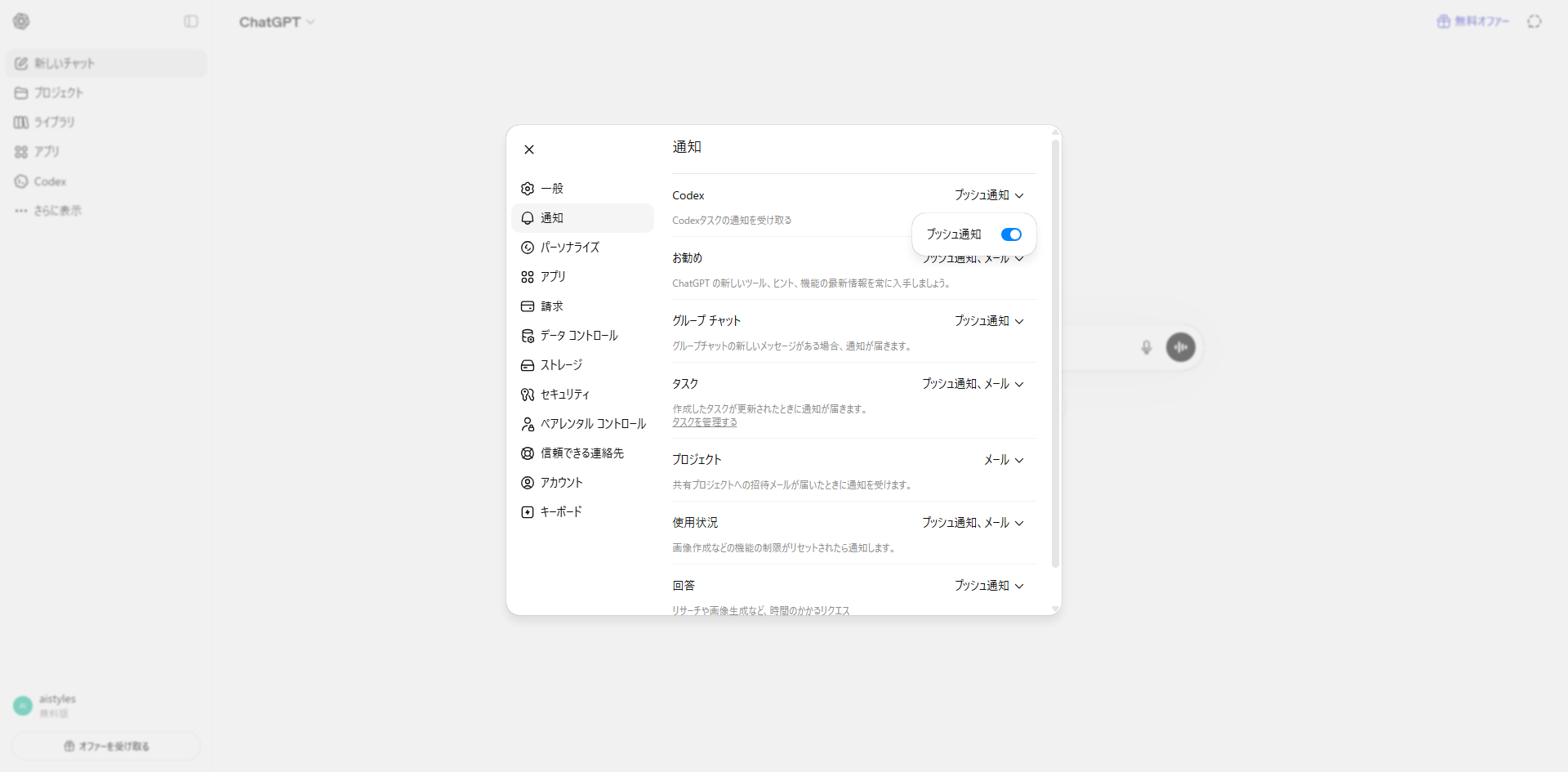
Task: Start a 新しいチャット from sidebar
Action: (106, 64)
